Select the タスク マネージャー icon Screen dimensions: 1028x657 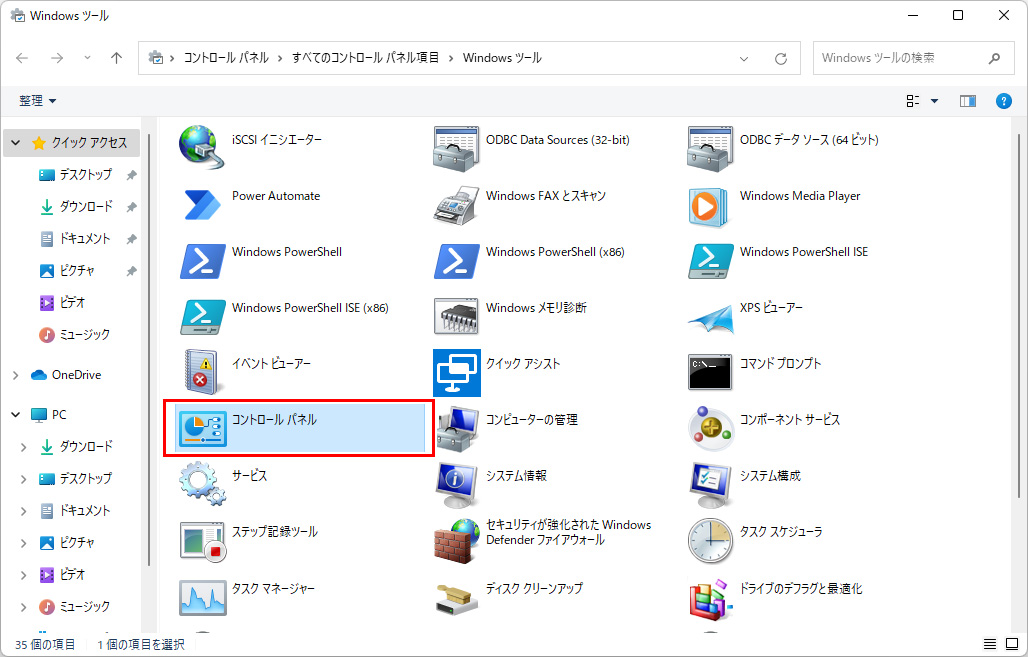tap(203, 597)
